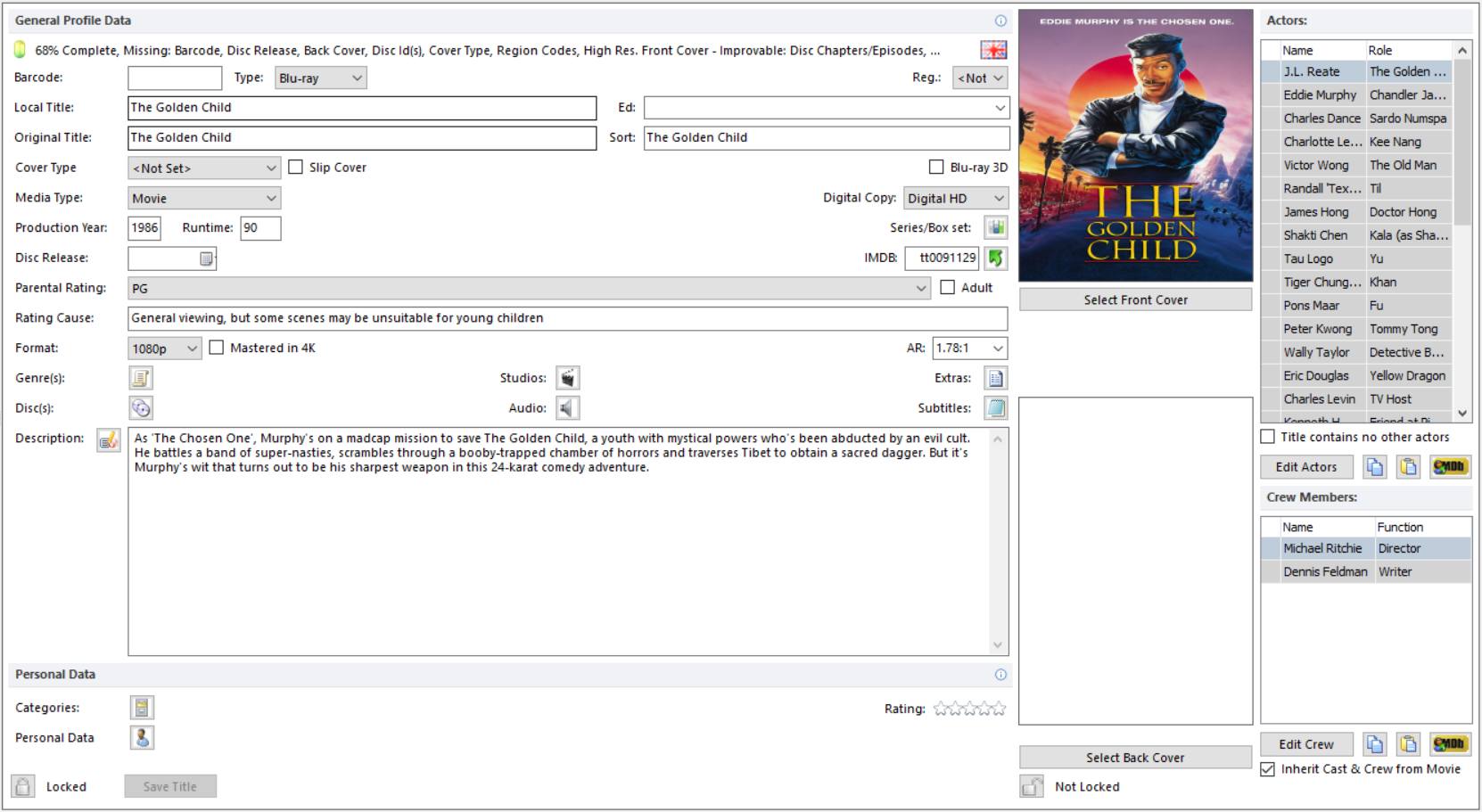Paste the crew list icon
The width and height of the screenshot is (1482, 812).
[x=1408, y=743]
